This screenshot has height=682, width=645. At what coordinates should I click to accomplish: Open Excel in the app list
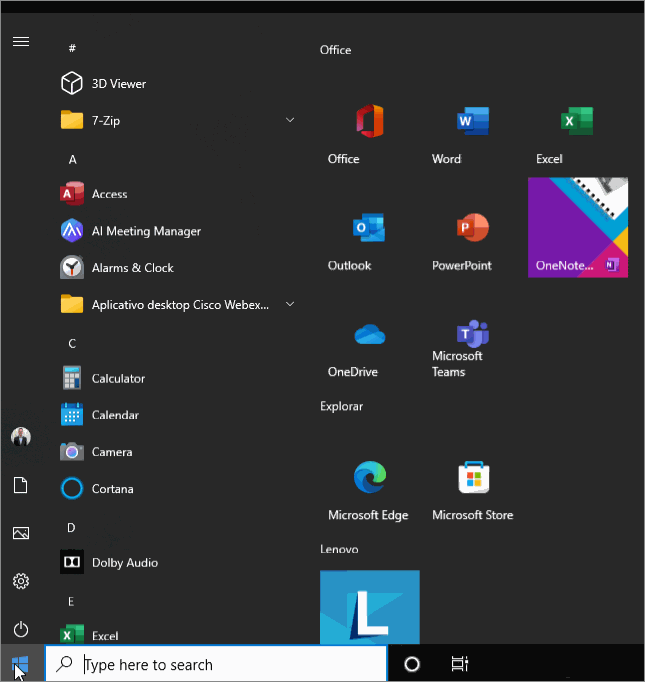tap(178, 635)
